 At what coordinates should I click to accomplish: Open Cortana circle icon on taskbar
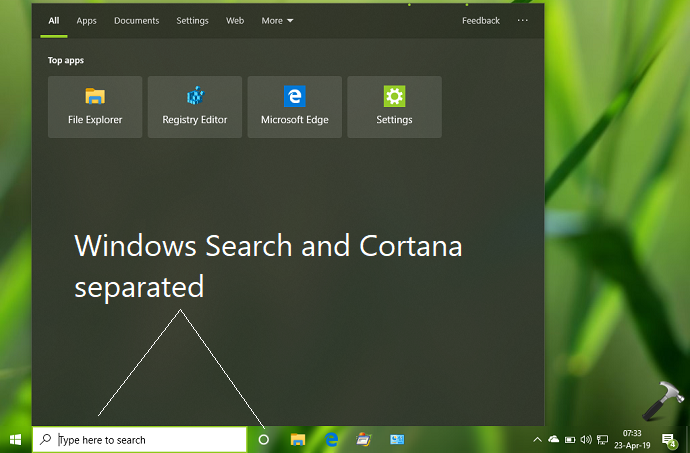[x=264, y=439]
